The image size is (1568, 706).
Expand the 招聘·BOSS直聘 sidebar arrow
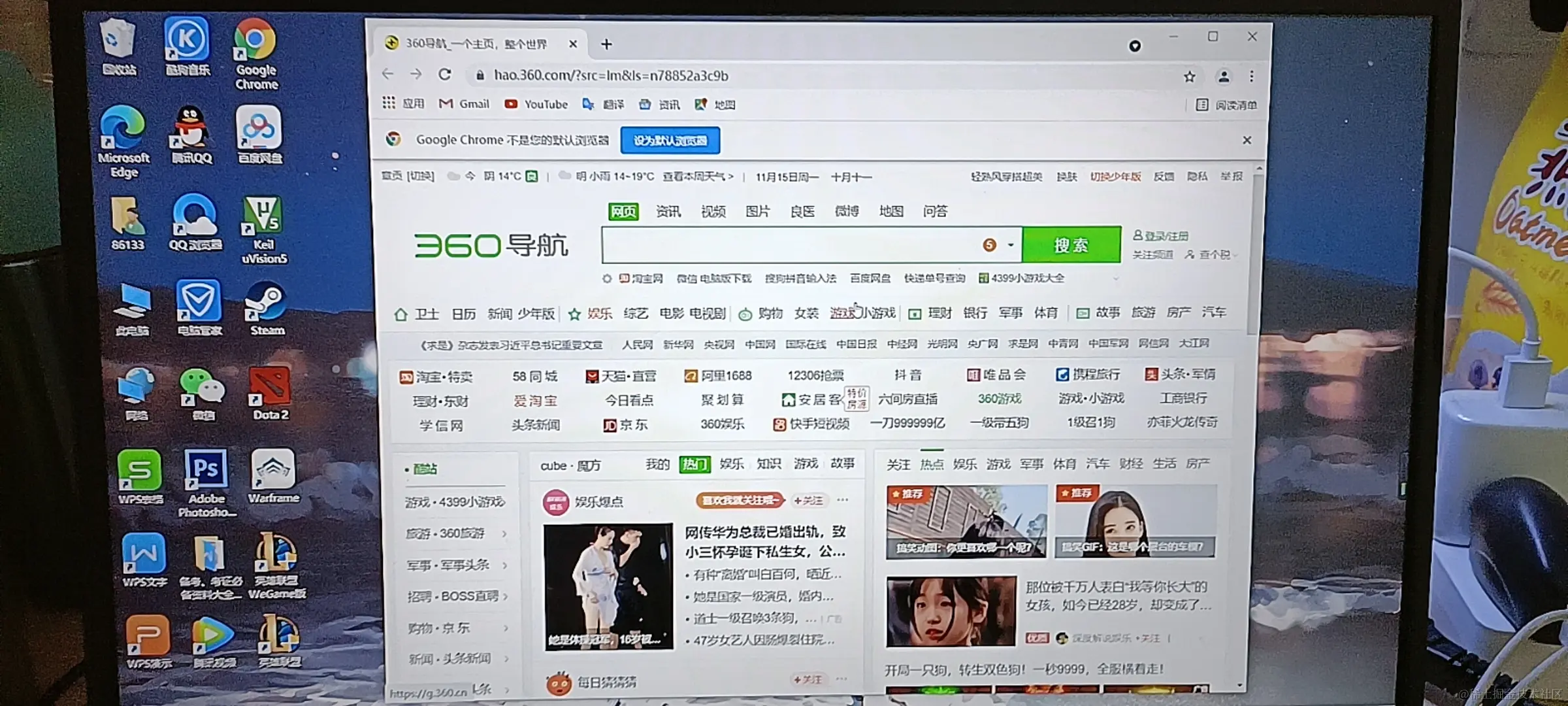coord(505,596)
